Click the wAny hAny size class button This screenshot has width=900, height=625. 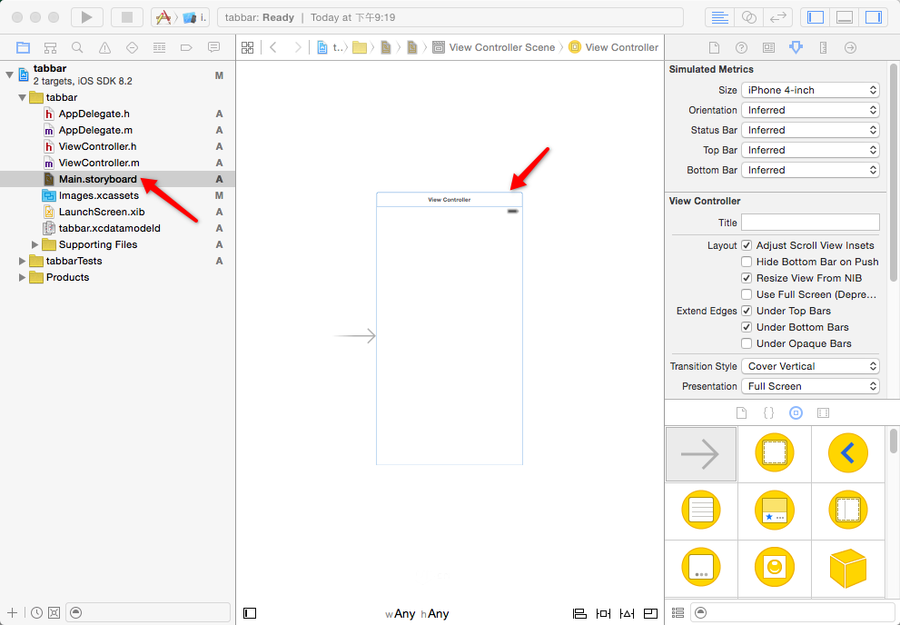pos(417,613)
